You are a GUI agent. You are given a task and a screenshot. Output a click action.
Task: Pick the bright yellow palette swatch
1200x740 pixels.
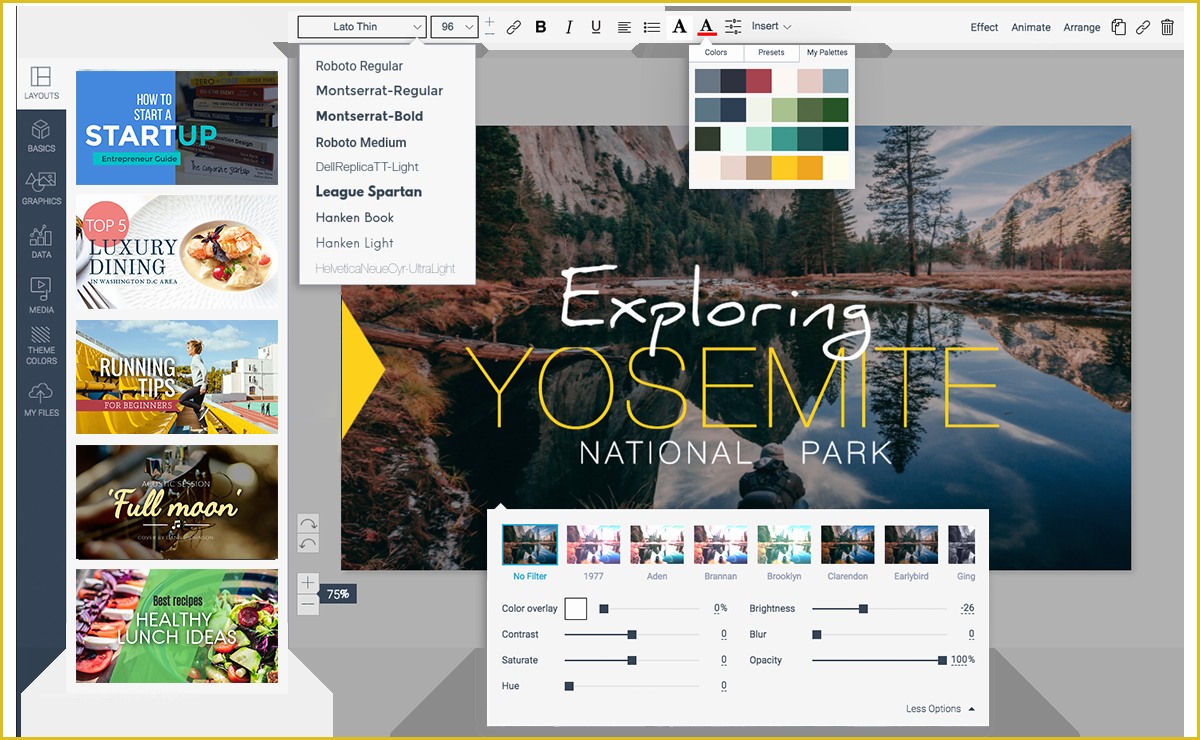785,168
